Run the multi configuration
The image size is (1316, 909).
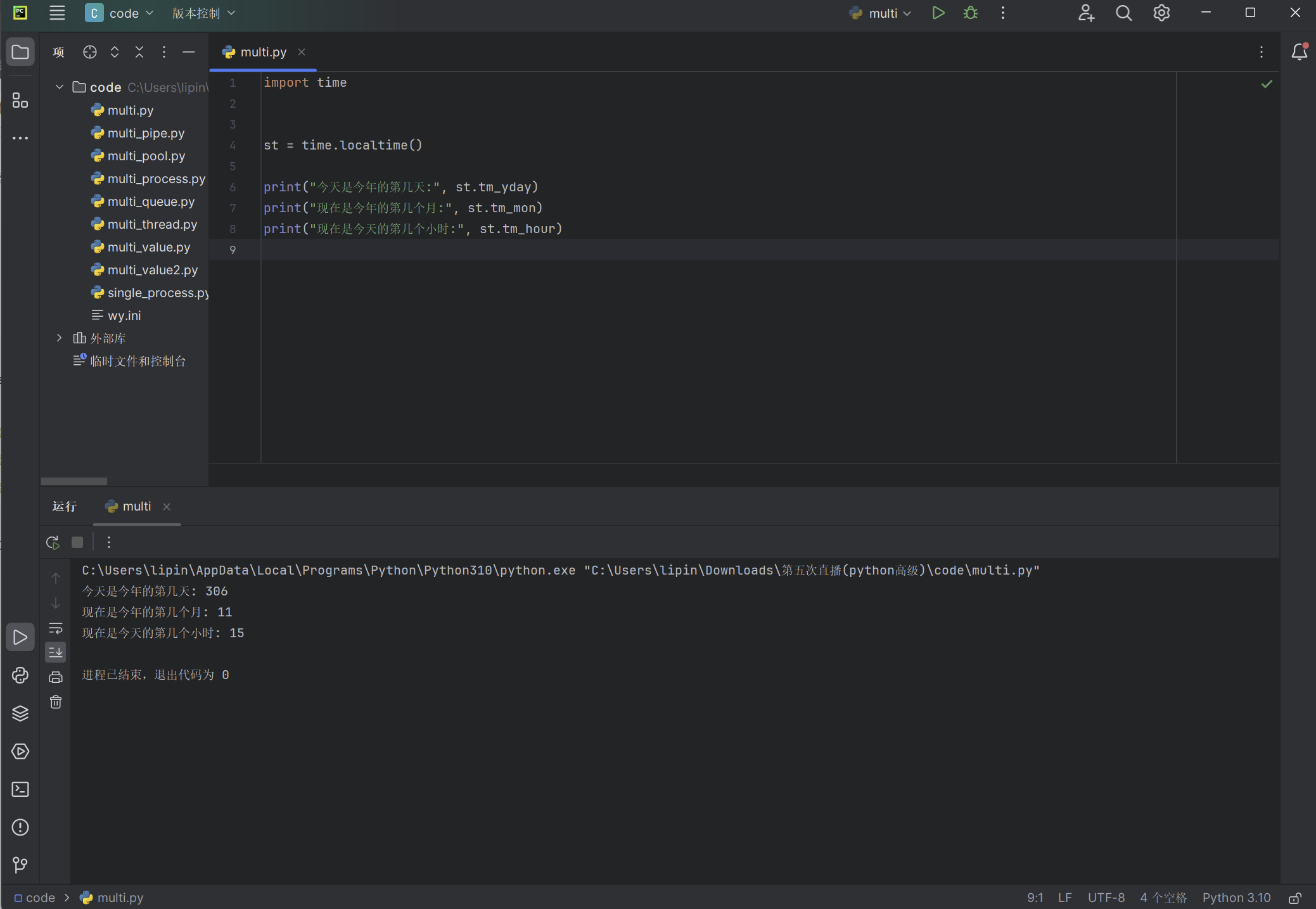[x=938, y=13]
